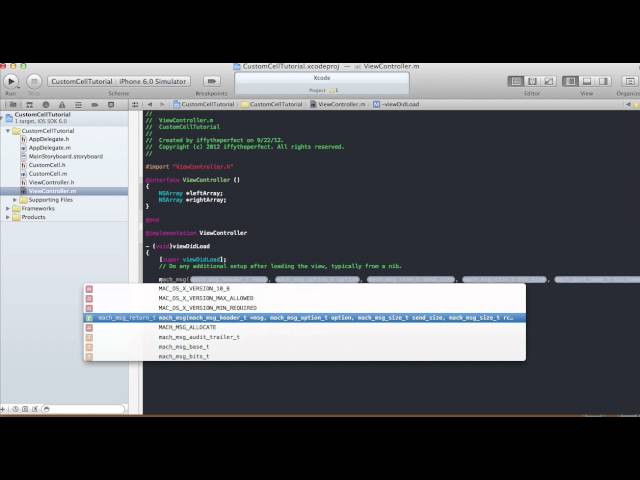The width and height of the screenshot is (640, 480).
Task: Click first mach_msg argument placeholder
Action: (x=229, y=280)
